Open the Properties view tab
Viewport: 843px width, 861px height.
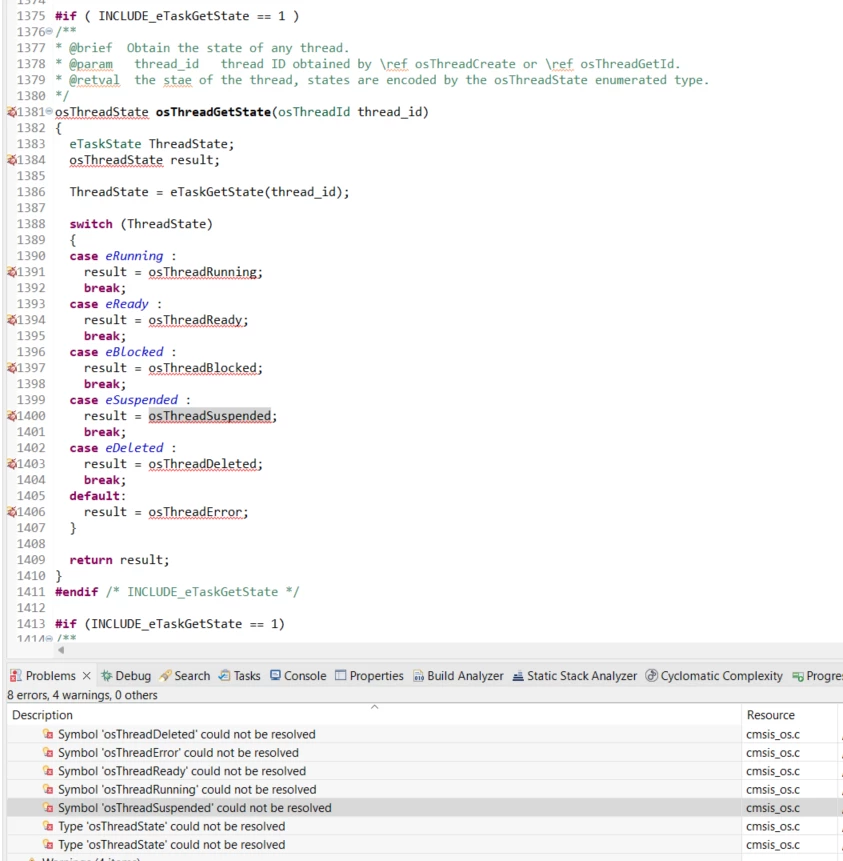tap(369, 676)
